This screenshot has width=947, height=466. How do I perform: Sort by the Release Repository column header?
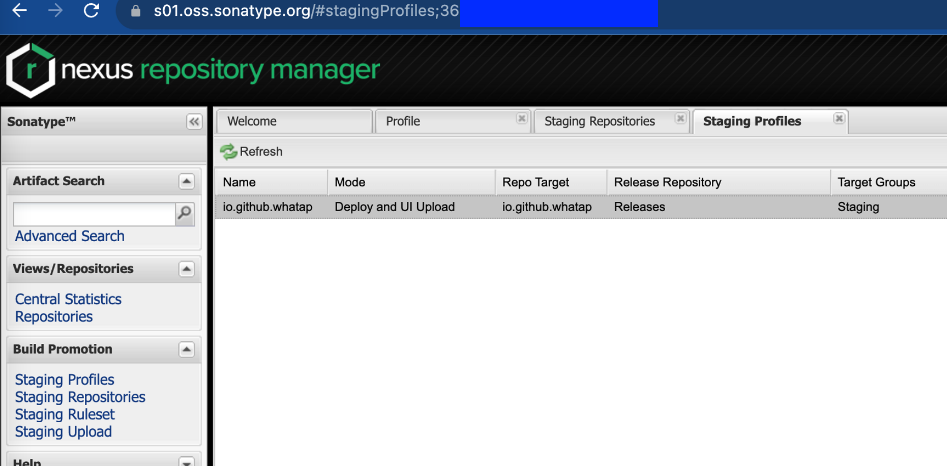pos(719,182)
